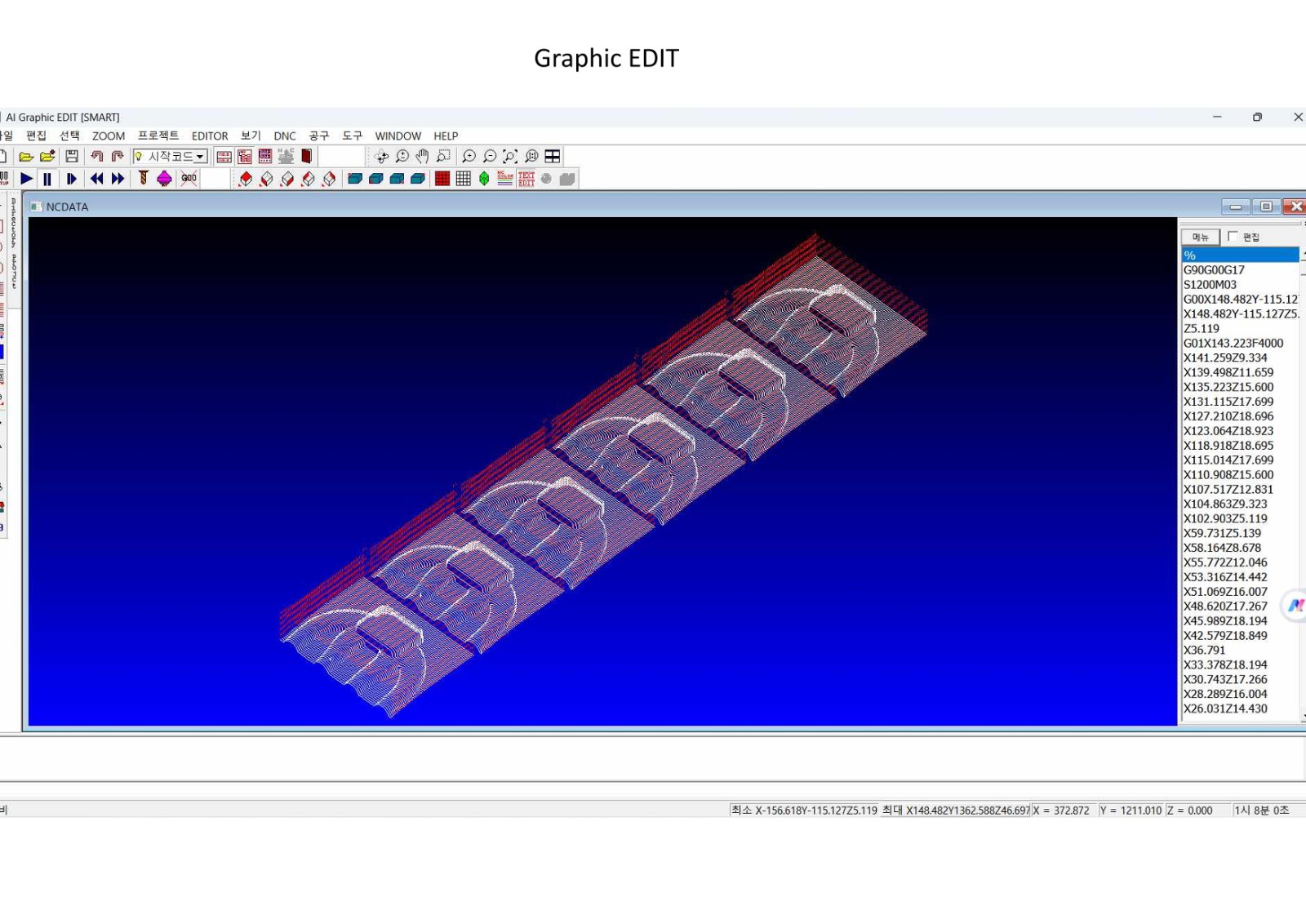The height and width of the screenshot is (924, 1306).
Task: Start toolpath simulation with the play button
Action: [27, 179]
